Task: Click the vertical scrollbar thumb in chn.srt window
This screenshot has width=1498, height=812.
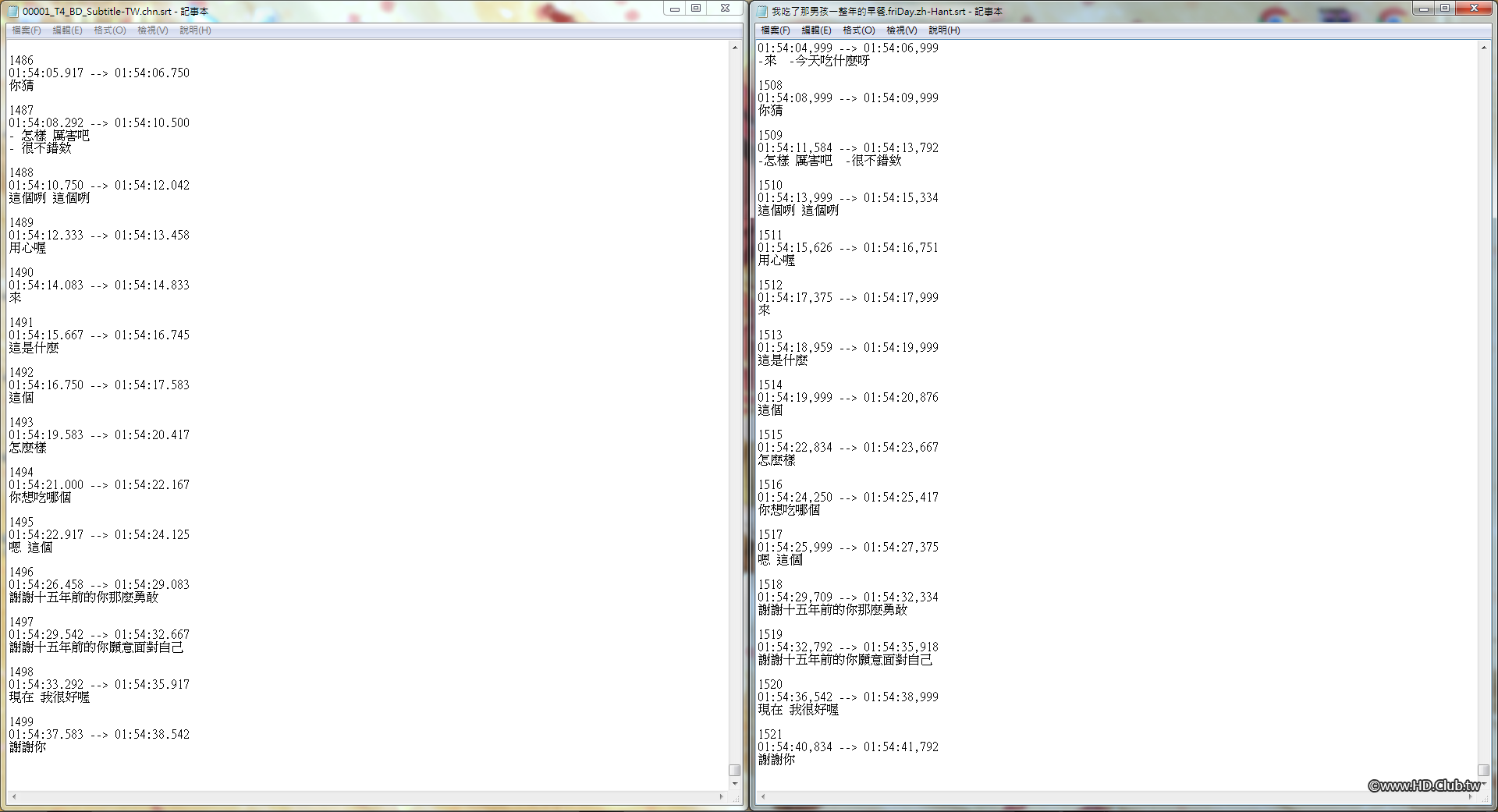Action: [x=735, y=770]
